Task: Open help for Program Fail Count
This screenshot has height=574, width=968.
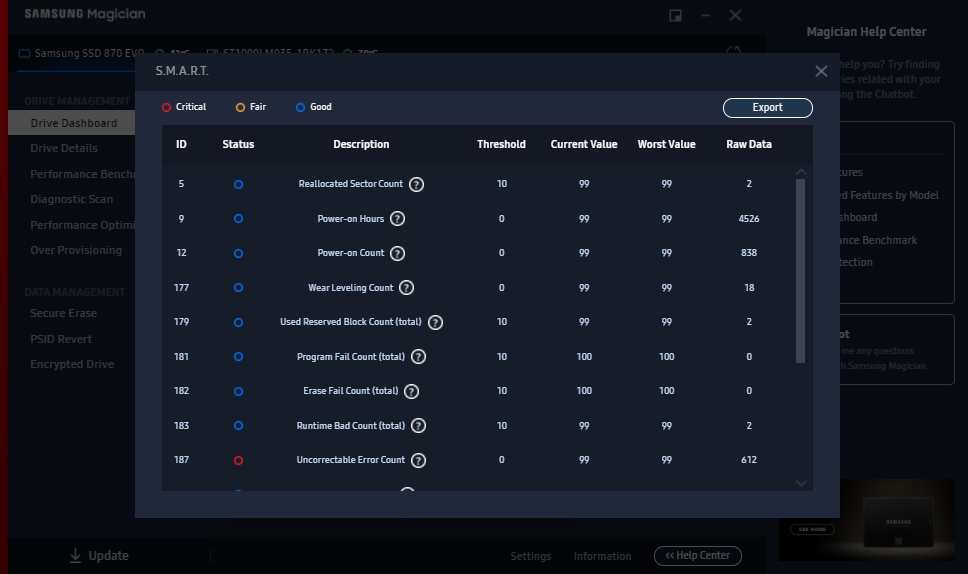Action: coord(419,357)
